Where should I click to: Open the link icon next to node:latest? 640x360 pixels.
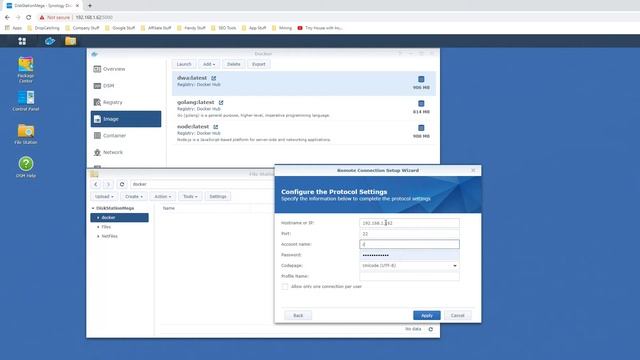tap(216, 127)
